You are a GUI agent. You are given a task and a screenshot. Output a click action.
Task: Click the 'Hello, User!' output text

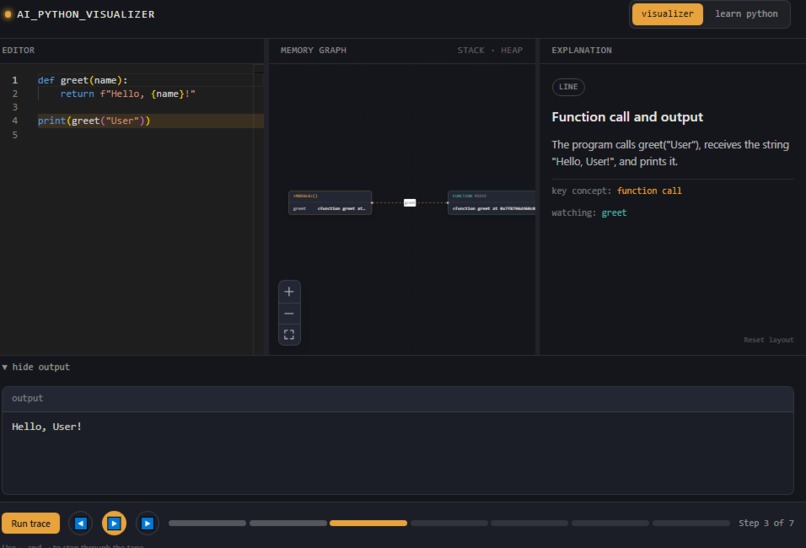click(x=47, y=427)
